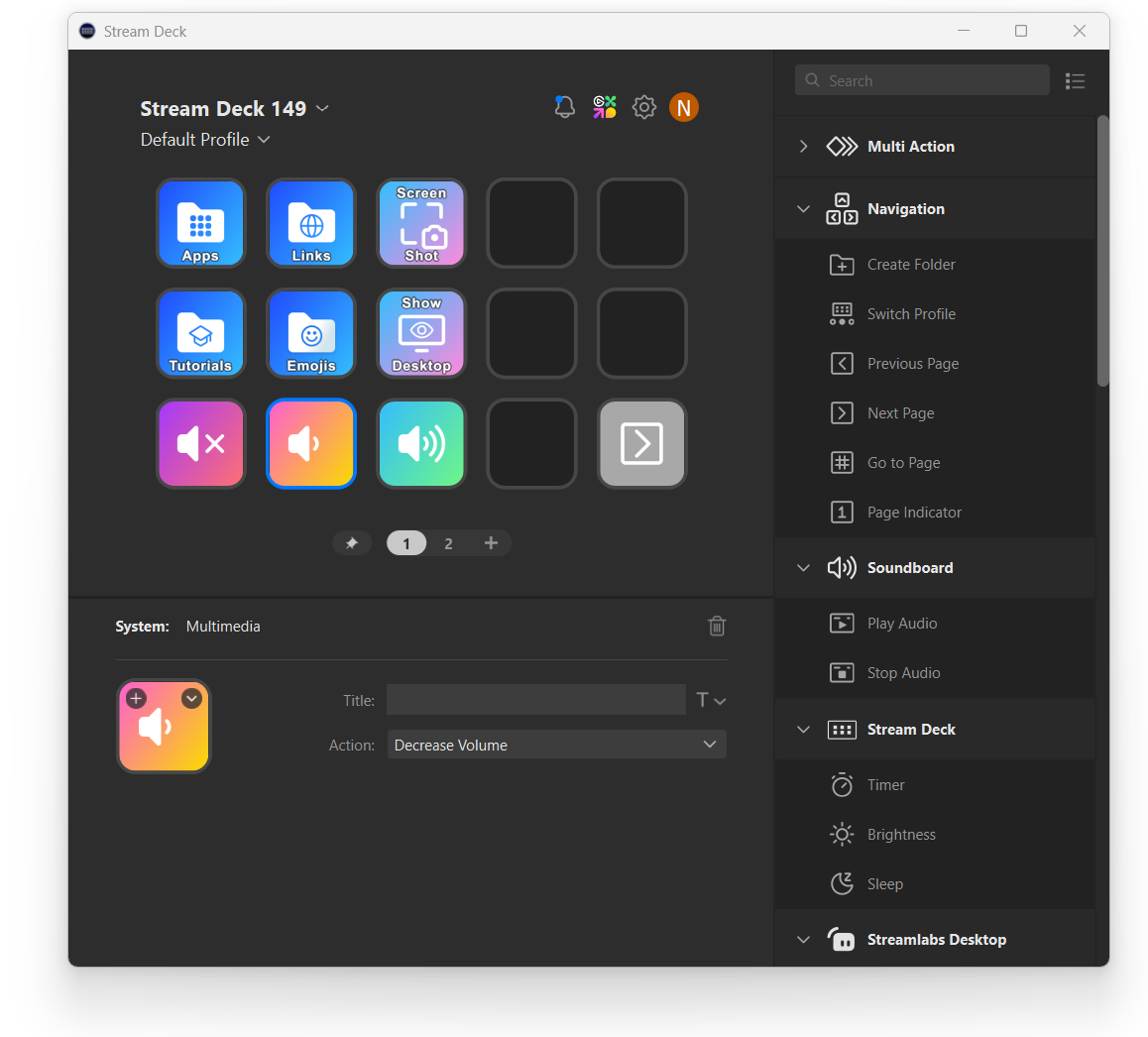Click in the Title text field

536,700
